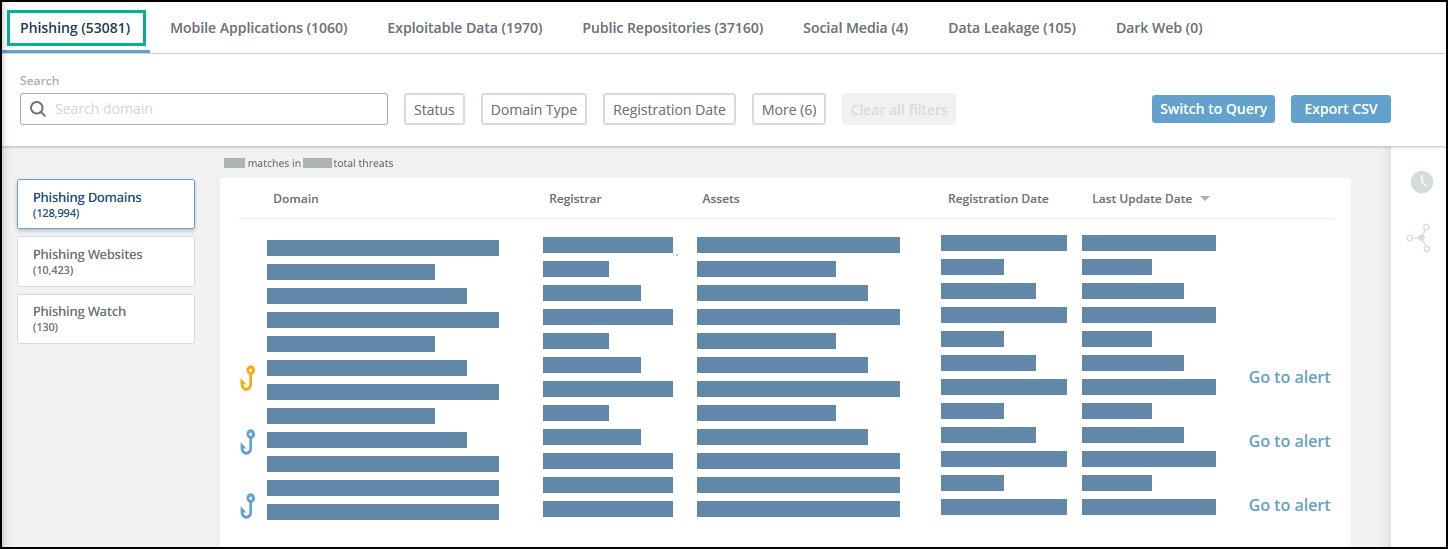Click the bottom blue hook icon
Viewport: 1448px width, 549px height.
click(248, 506)
